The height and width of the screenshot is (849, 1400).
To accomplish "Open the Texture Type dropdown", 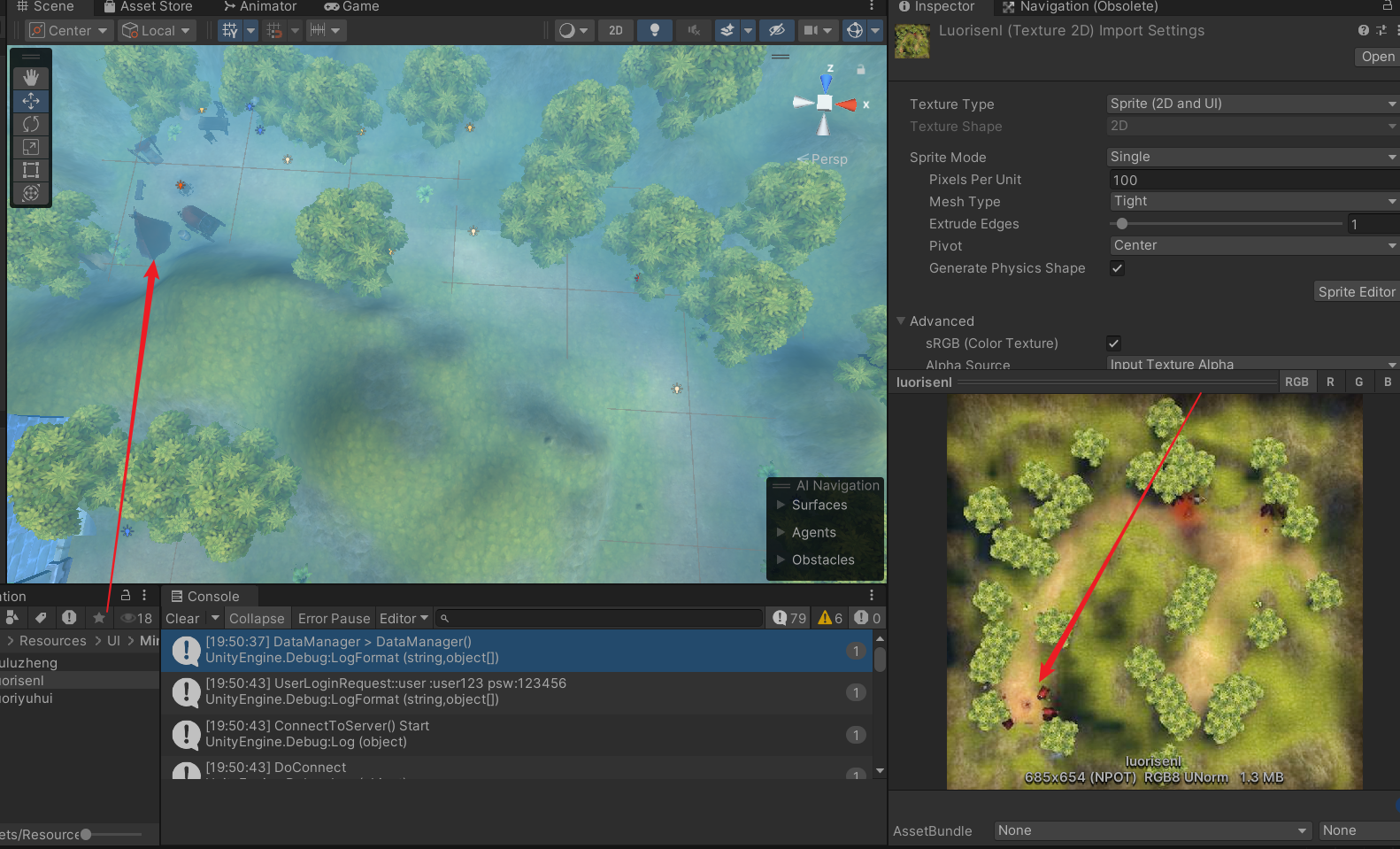I will (1251, 104).
